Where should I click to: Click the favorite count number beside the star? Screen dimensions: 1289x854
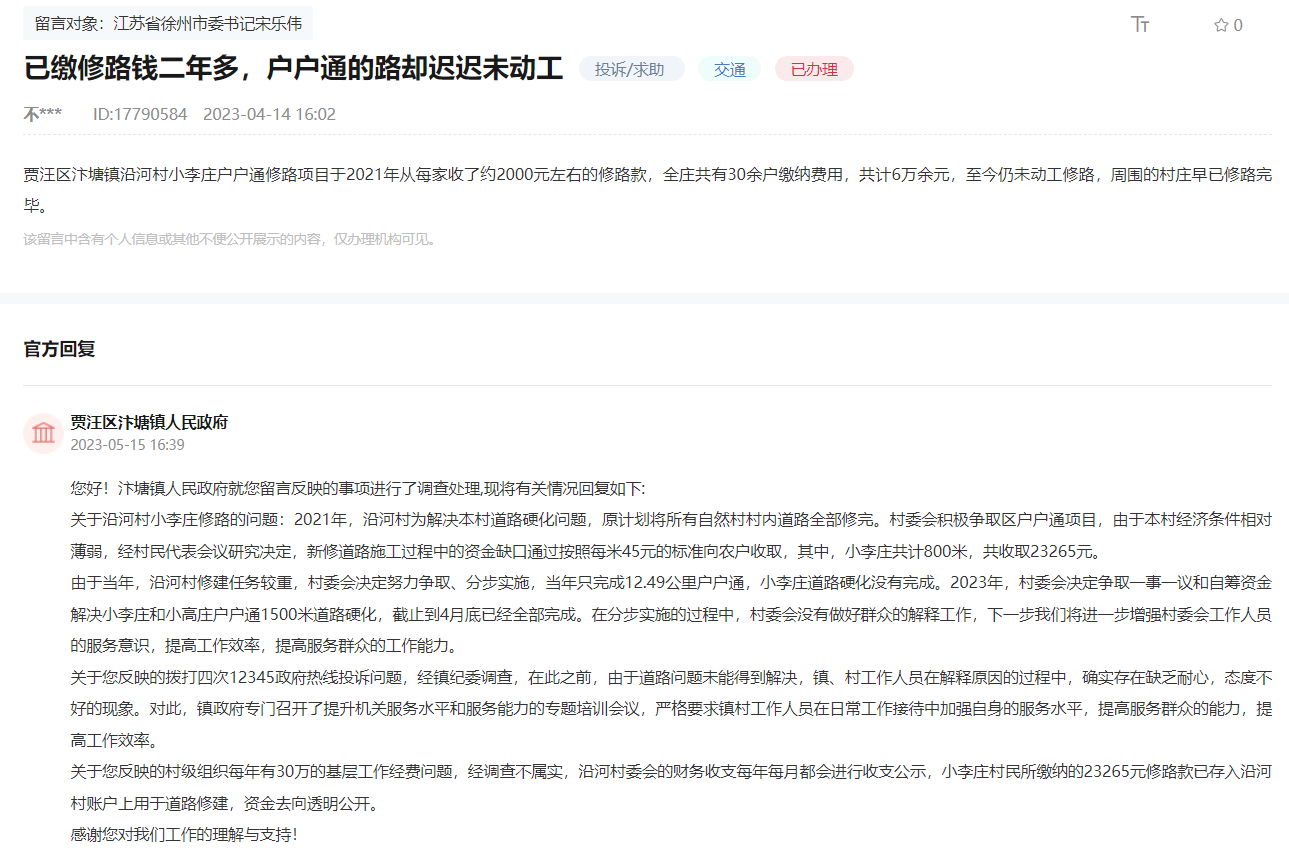[x=1237, y=25]
